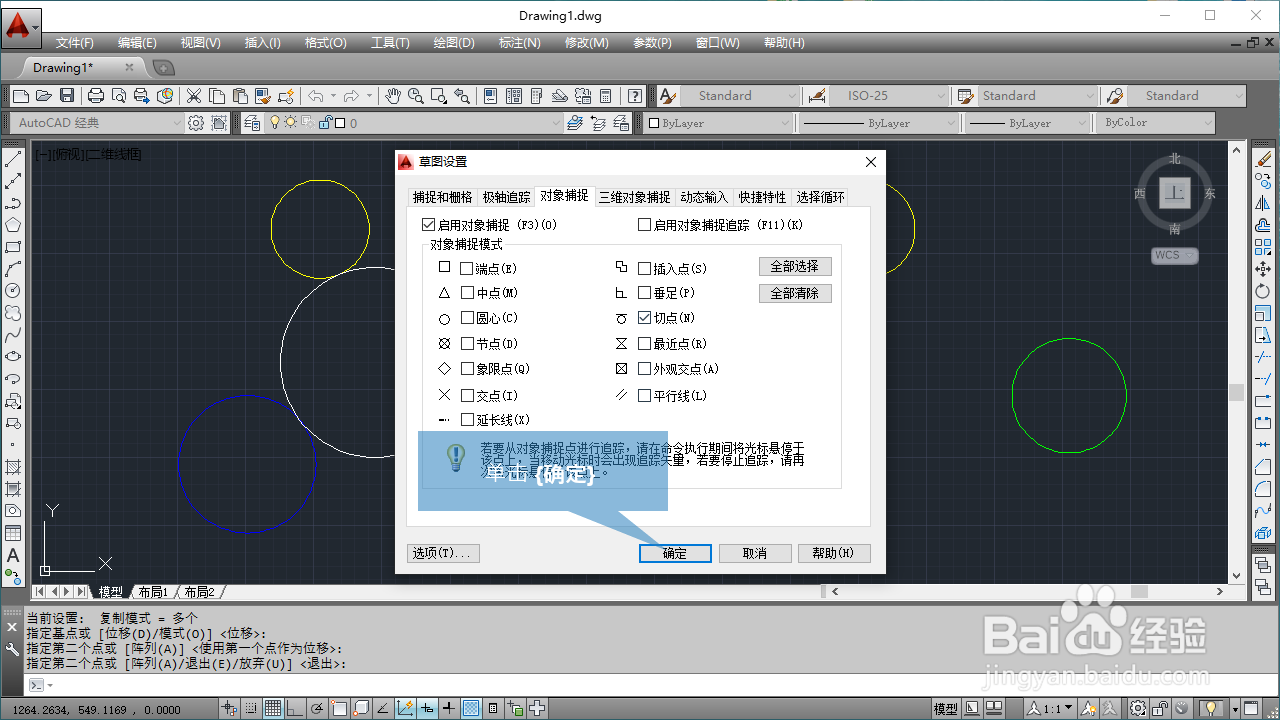Check the 中点(M) midpoint checkbox
The image size is (1280, 720).
(467, 293)
